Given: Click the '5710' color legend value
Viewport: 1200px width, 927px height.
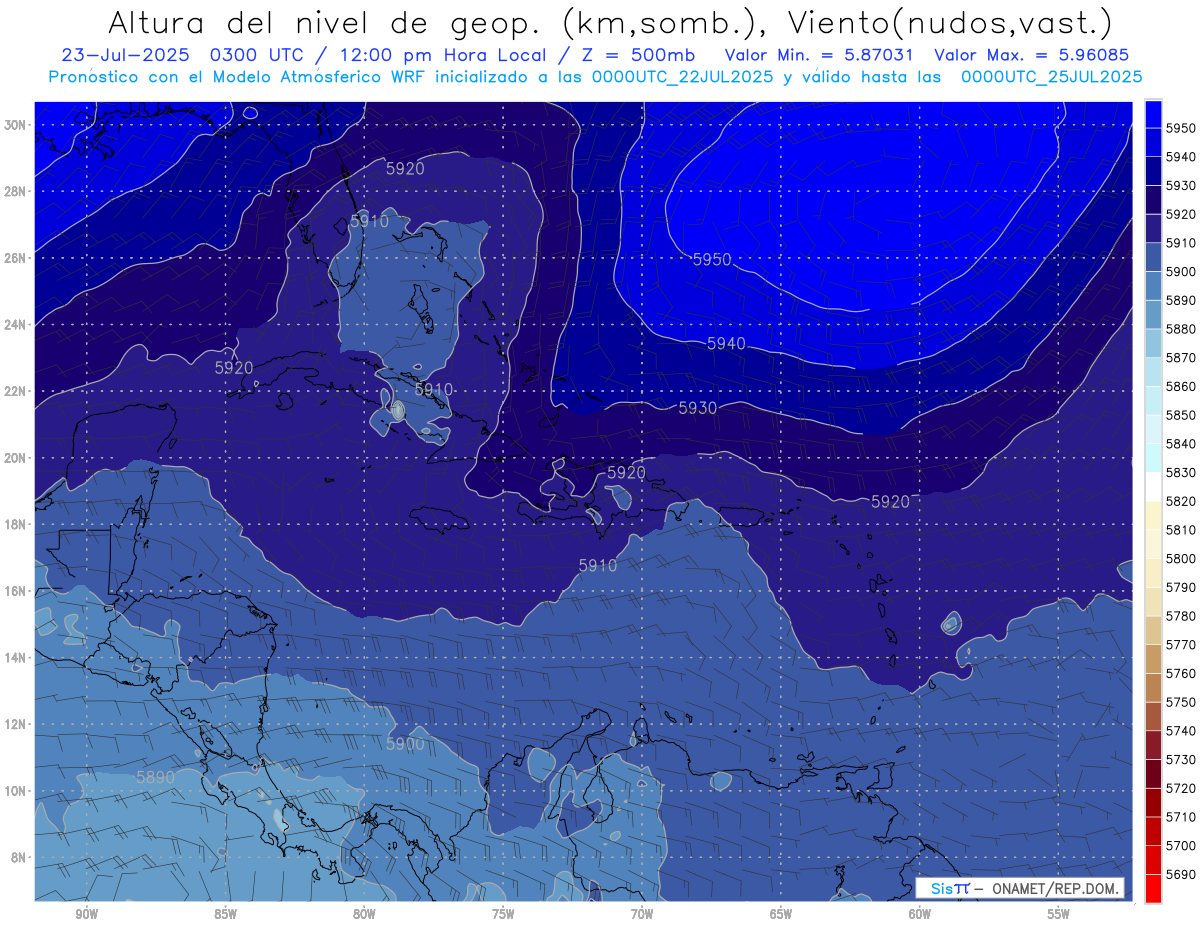Looking at the screenshot, I should [x=1180, y=816].
